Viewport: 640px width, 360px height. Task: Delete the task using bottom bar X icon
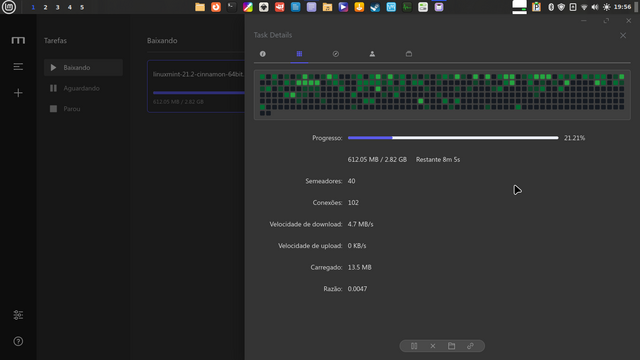tap(433, 346)
